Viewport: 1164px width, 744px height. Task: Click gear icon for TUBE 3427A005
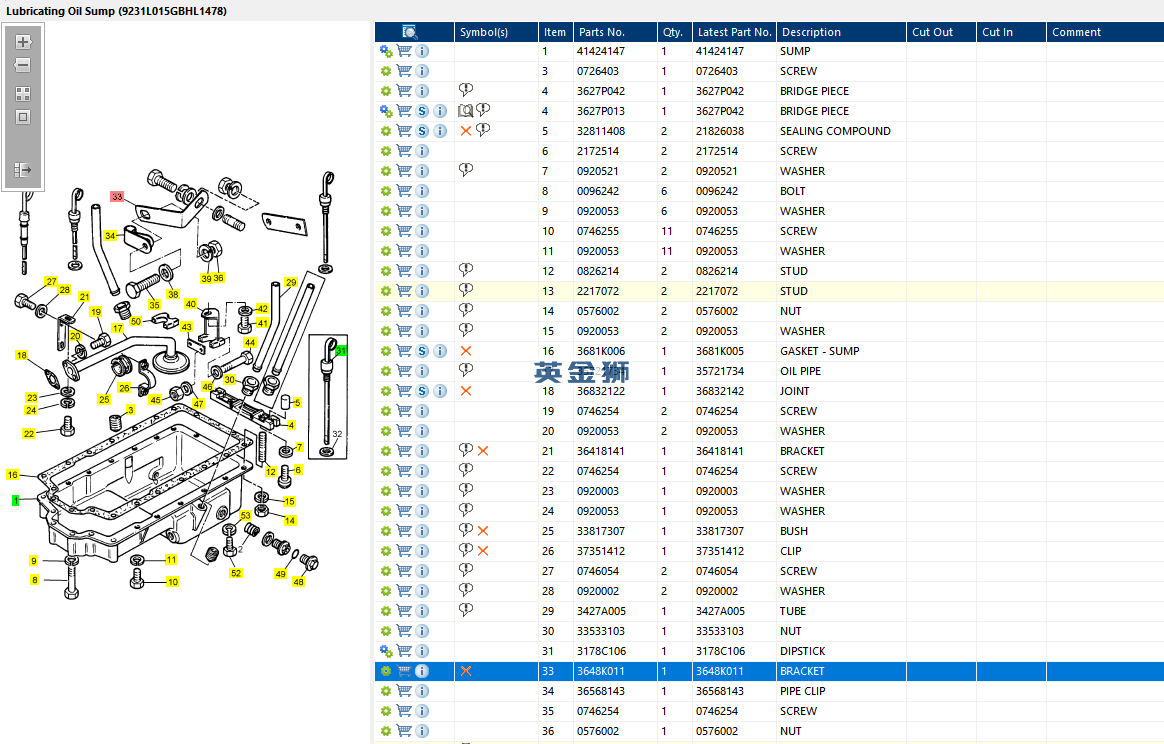pos(386,611)
